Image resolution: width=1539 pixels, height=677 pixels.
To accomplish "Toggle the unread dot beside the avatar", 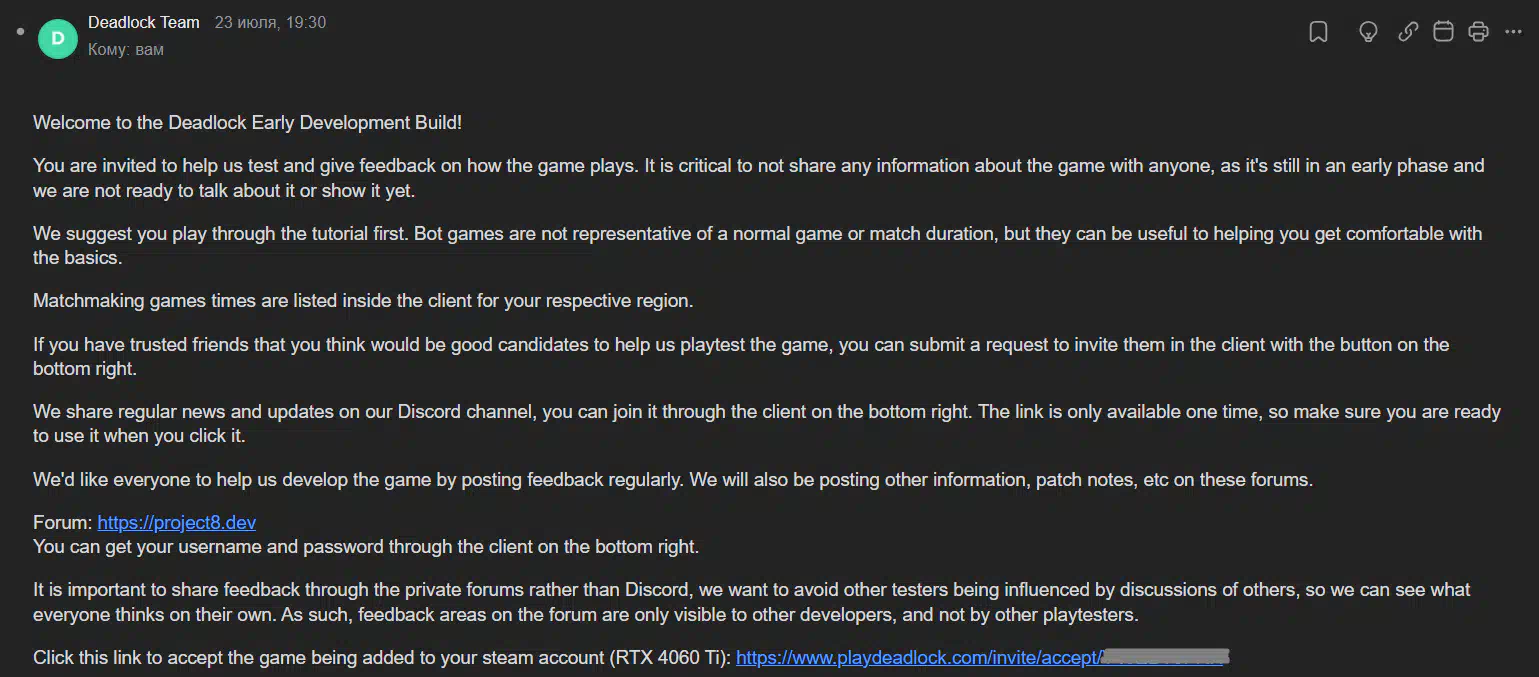I will coord(20,32).
